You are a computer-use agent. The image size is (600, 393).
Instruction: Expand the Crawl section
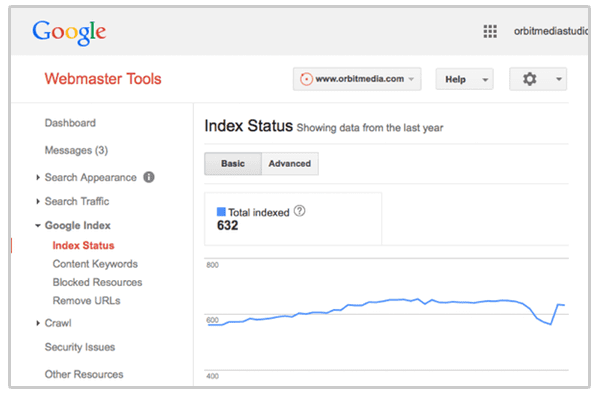pyautogui.click(x=38, y=323)
